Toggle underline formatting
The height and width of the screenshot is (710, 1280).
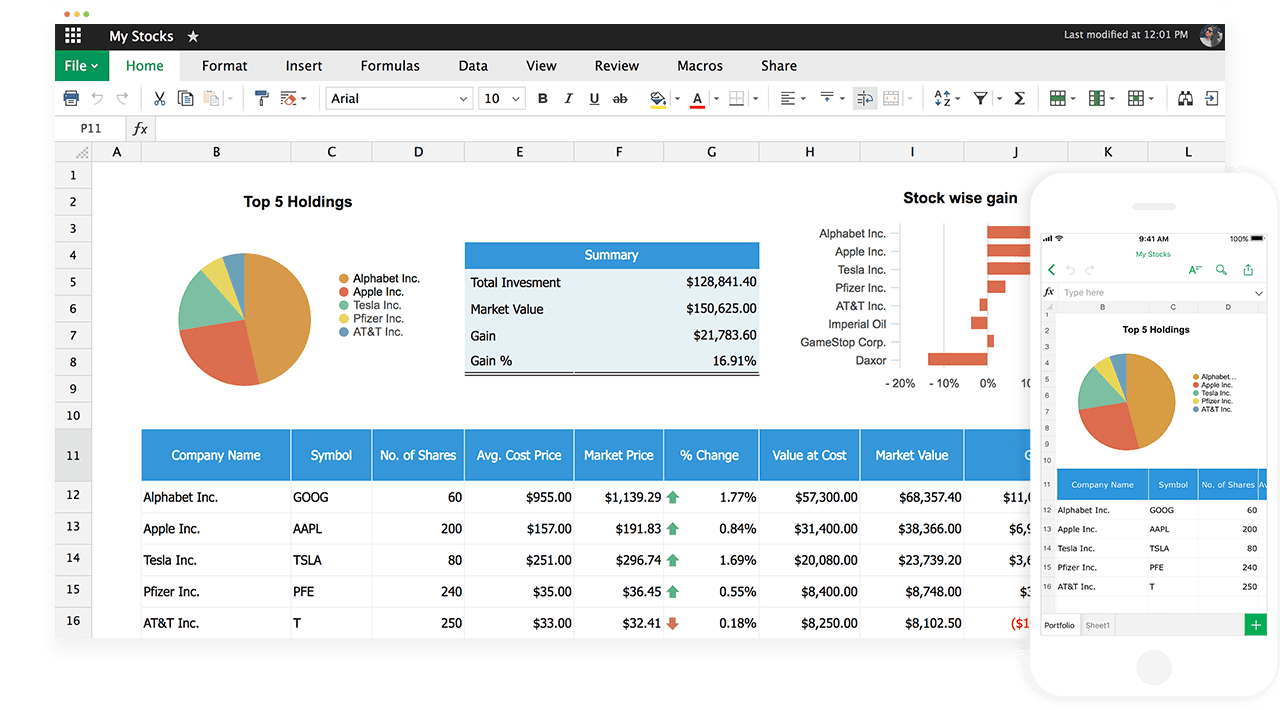coord(594,98)
